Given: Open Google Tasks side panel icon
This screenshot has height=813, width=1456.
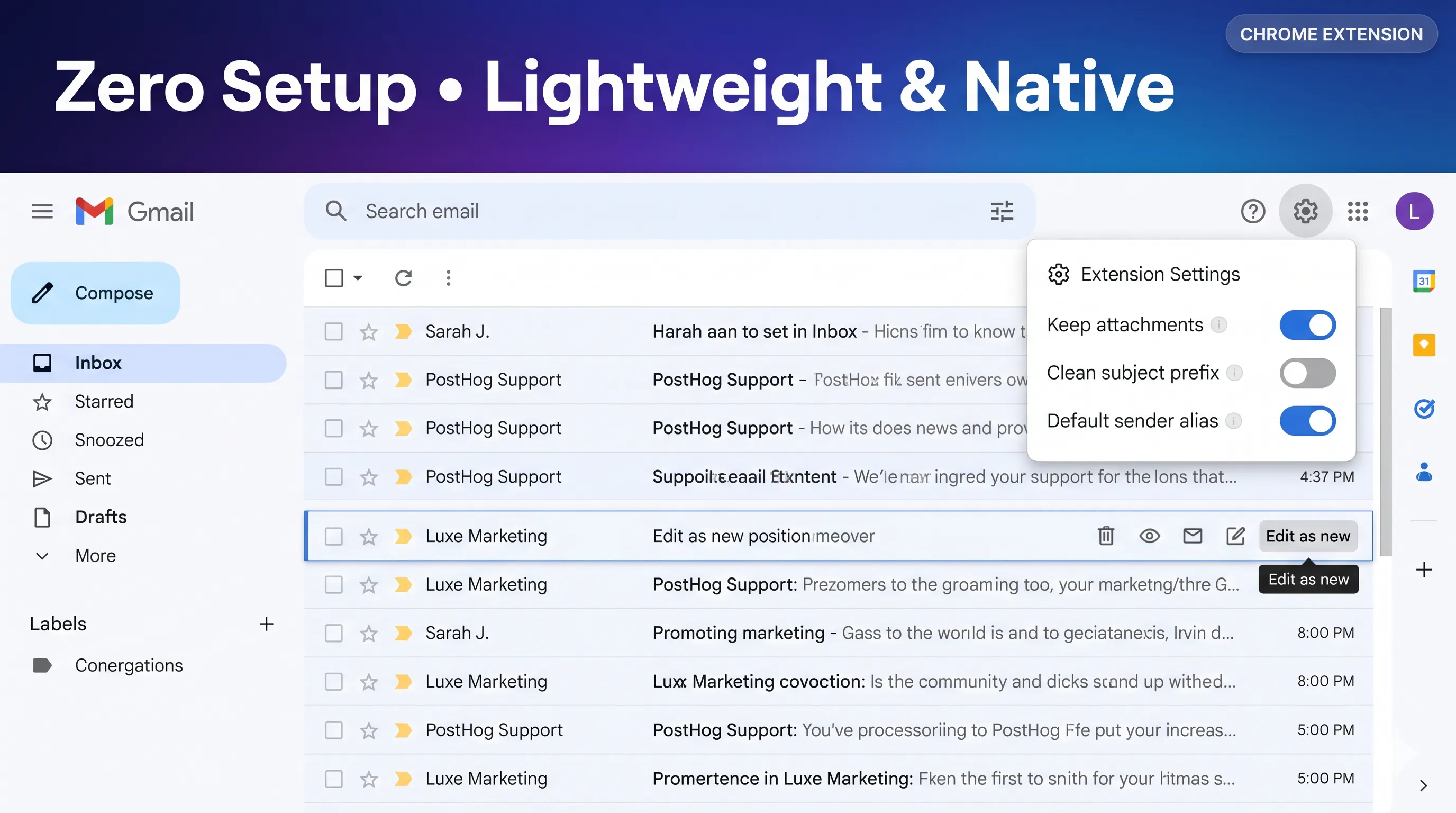Looking at the screenshot, I should (x=1424, y=408).
